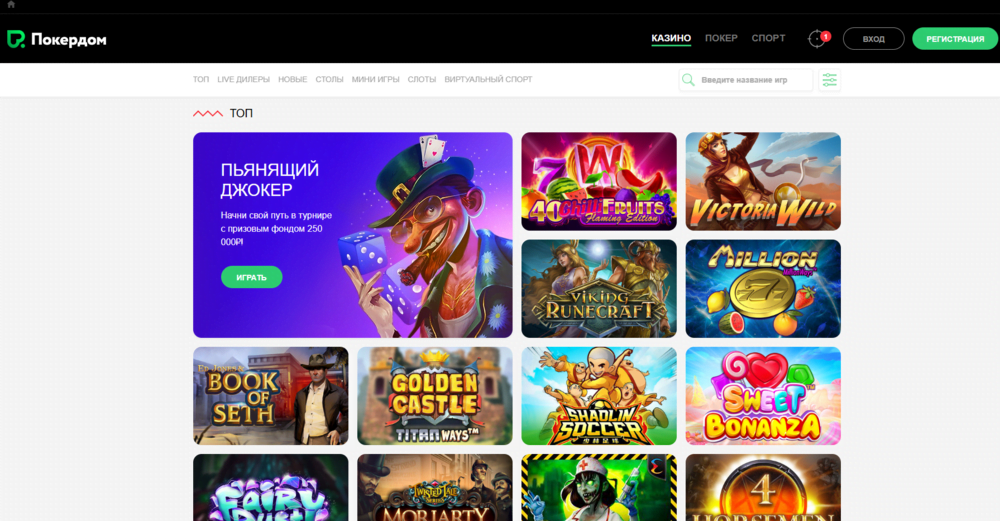The image size is (1000, 521).
Task: Click the search magnifier icon
Action: [x=688, y=80]
